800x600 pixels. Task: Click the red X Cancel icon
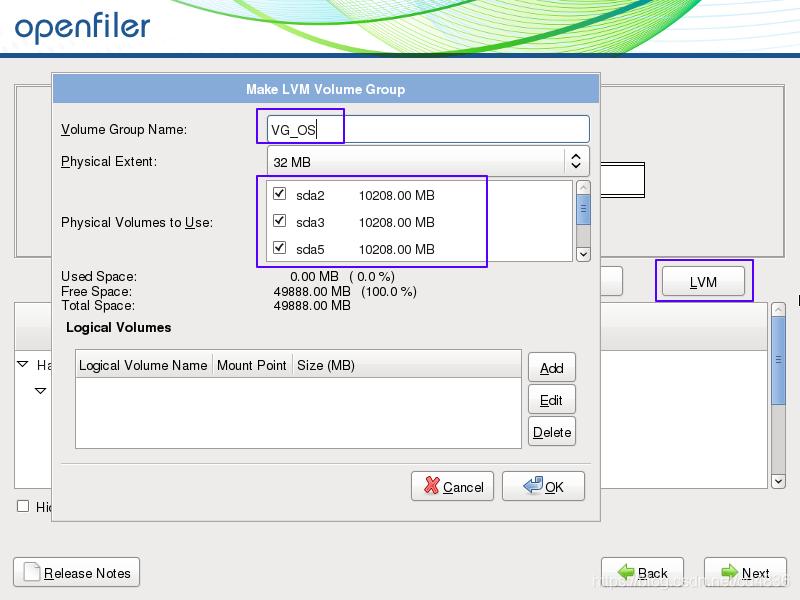click(x=432, y=486)
